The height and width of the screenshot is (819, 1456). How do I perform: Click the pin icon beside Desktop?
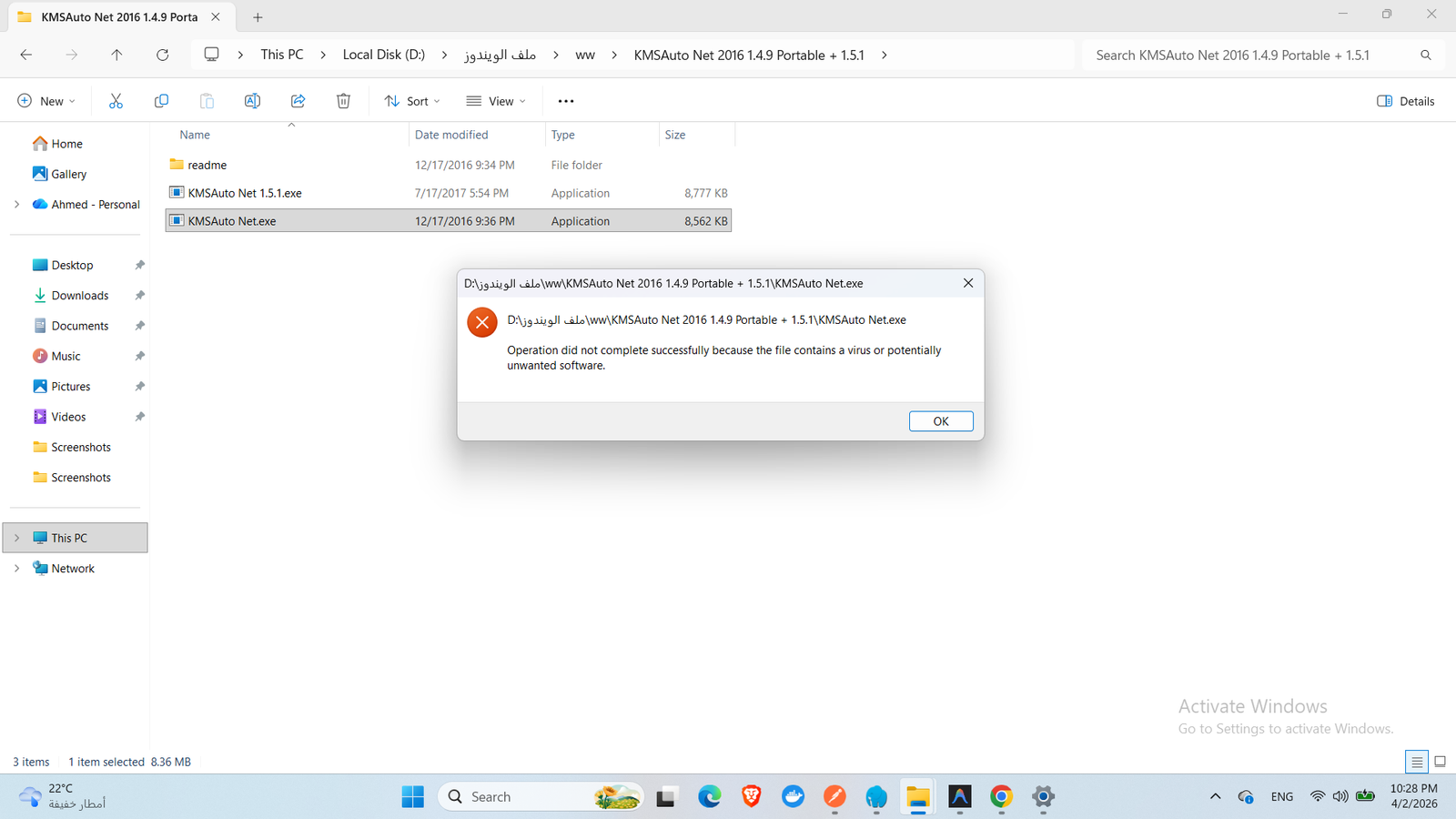(139, 265)
